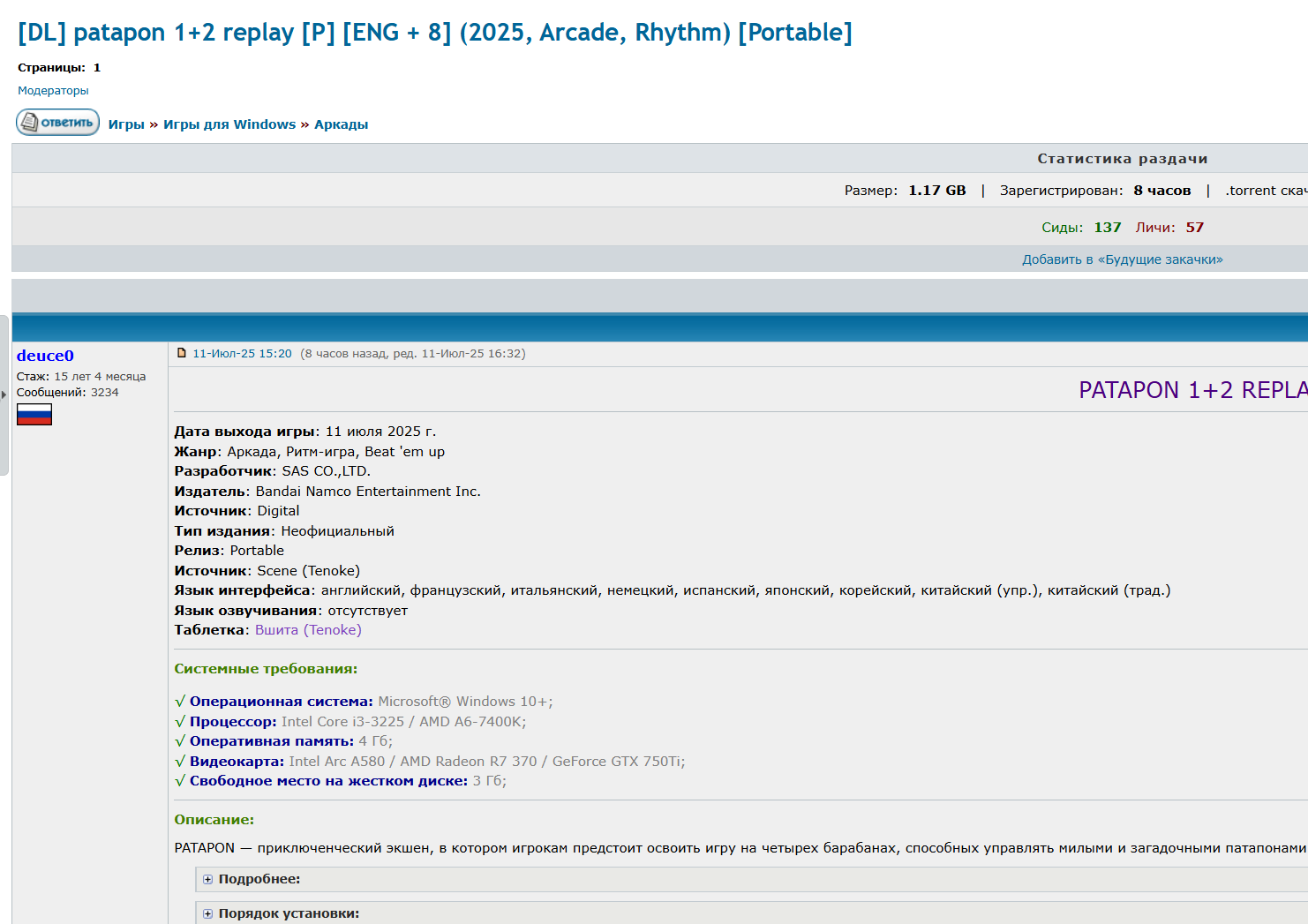The width and height of the screenshot is (1308, 924).
Task: Open the Модераторы link
Action: click(x=53, y=91)
